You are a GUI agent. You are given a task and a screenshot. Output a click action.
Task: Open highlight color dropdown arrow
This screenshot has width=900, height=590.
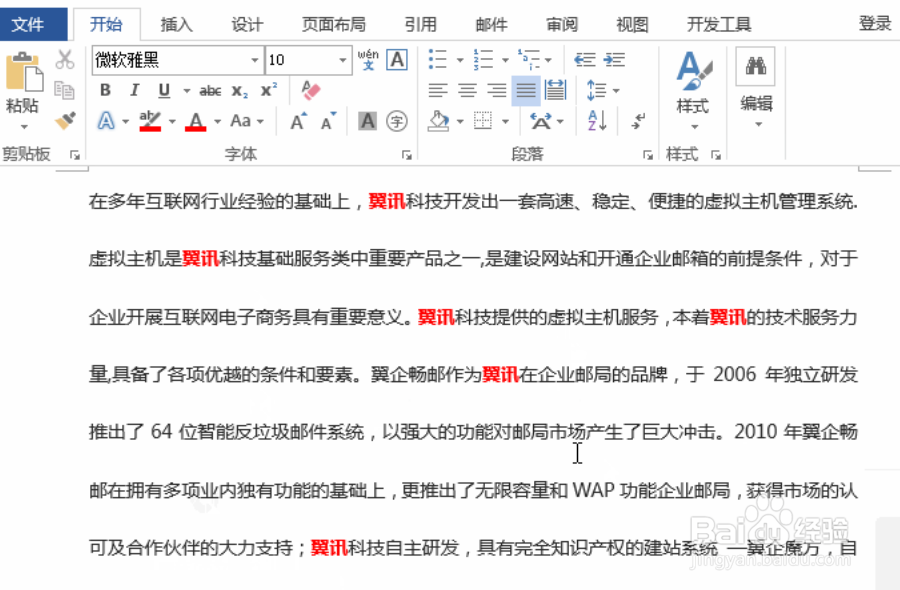(172, 122)
